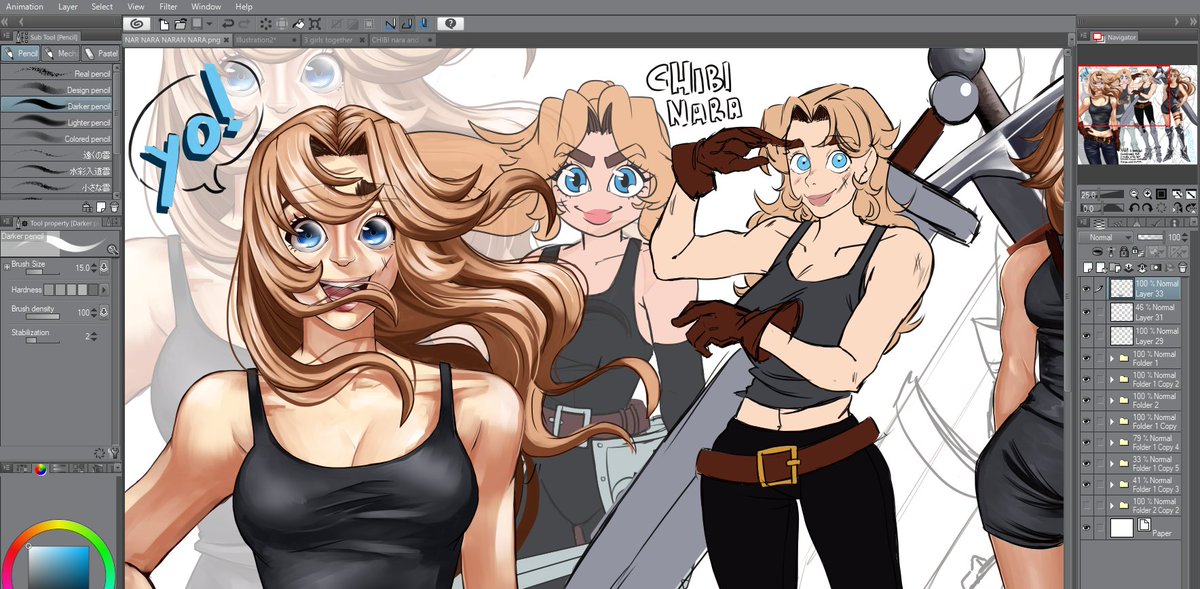1200x589 pixels.
Task: Open the Help menu
Action: (244, 6)
